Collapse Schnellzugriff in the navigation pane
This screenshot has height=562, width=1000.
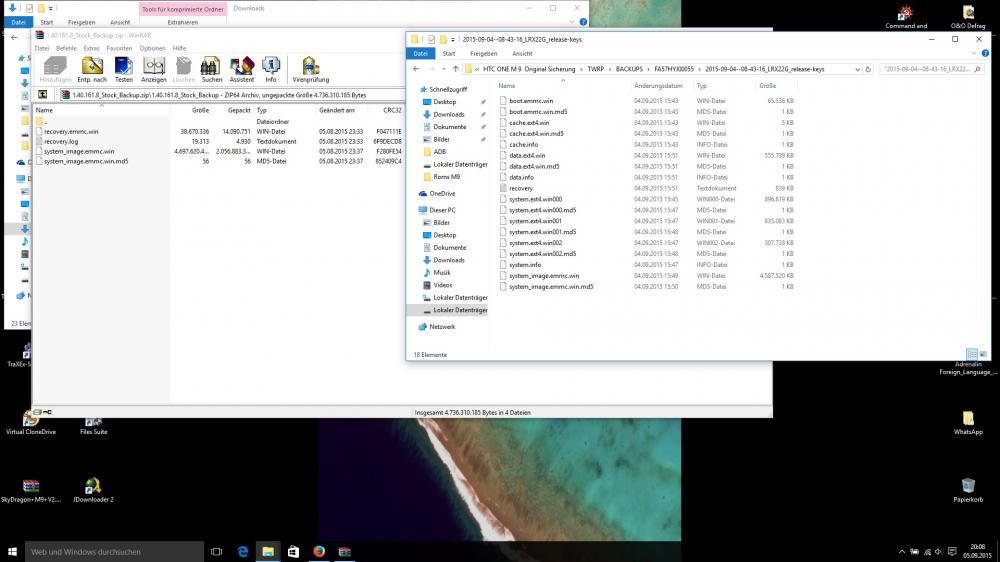(413, 90)
